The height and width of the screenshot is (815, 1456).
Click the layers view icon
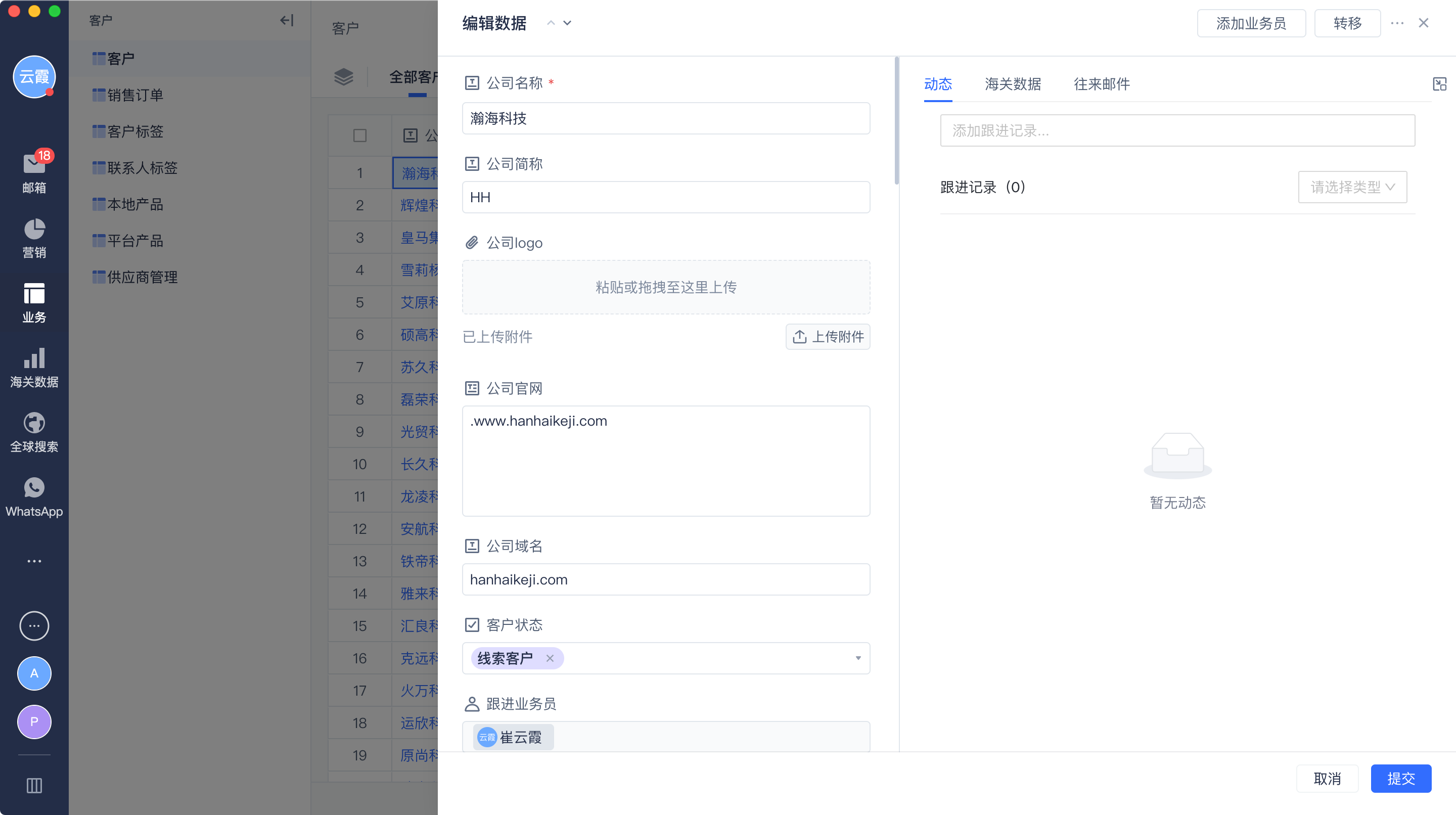pyautogui.click(x=344, y=77)
